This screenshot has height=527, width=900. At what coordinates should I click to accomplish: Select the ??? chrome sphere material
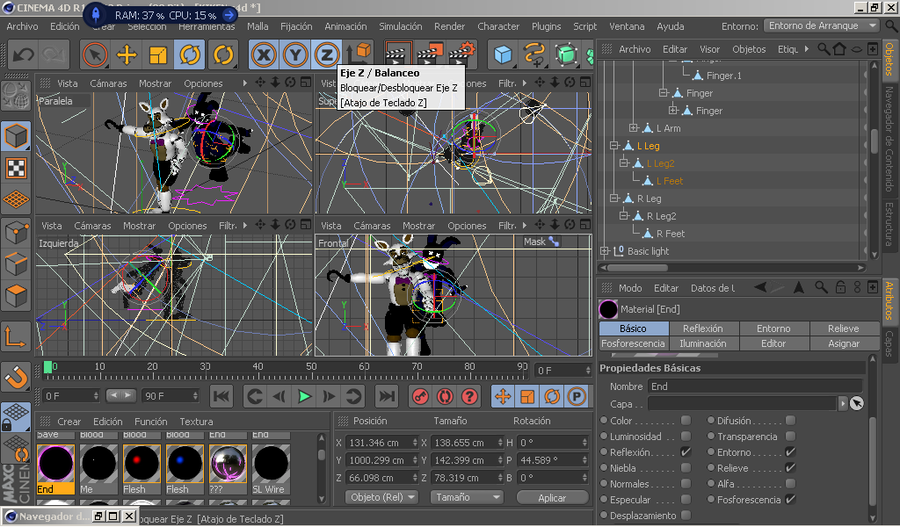click(x=227, y=468)
